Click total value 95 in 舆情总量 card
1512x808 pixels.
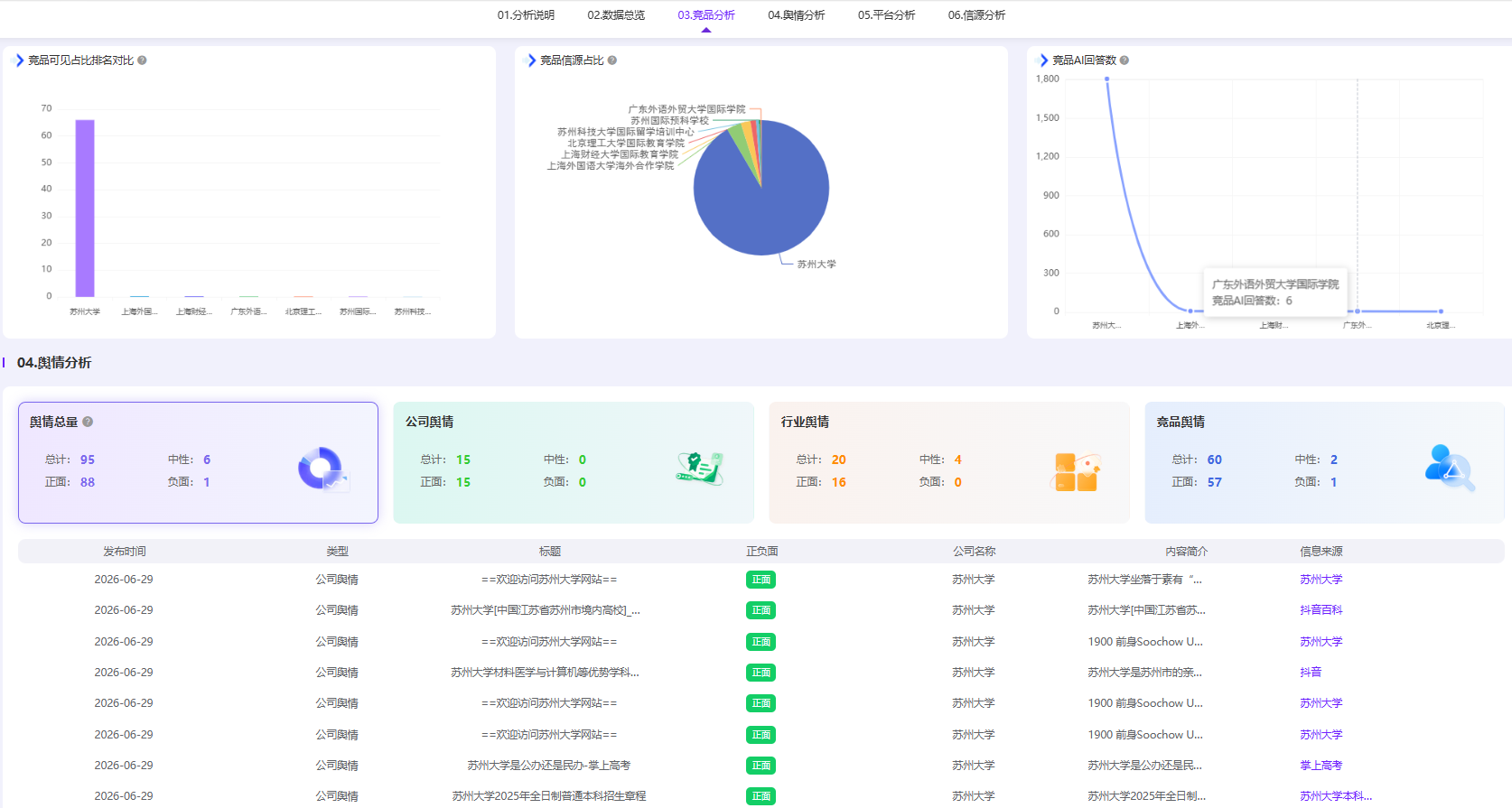[88, 460]
